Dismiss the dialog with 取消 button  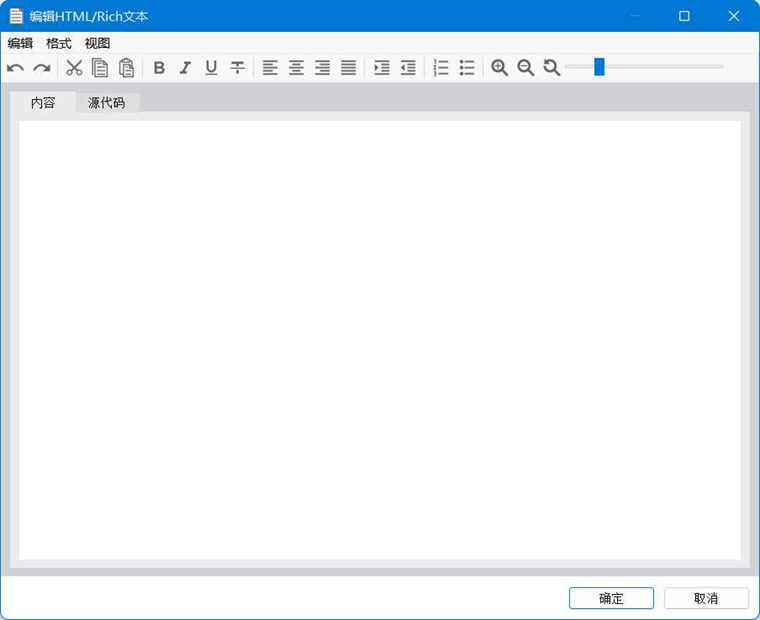[x=706, y=598]
